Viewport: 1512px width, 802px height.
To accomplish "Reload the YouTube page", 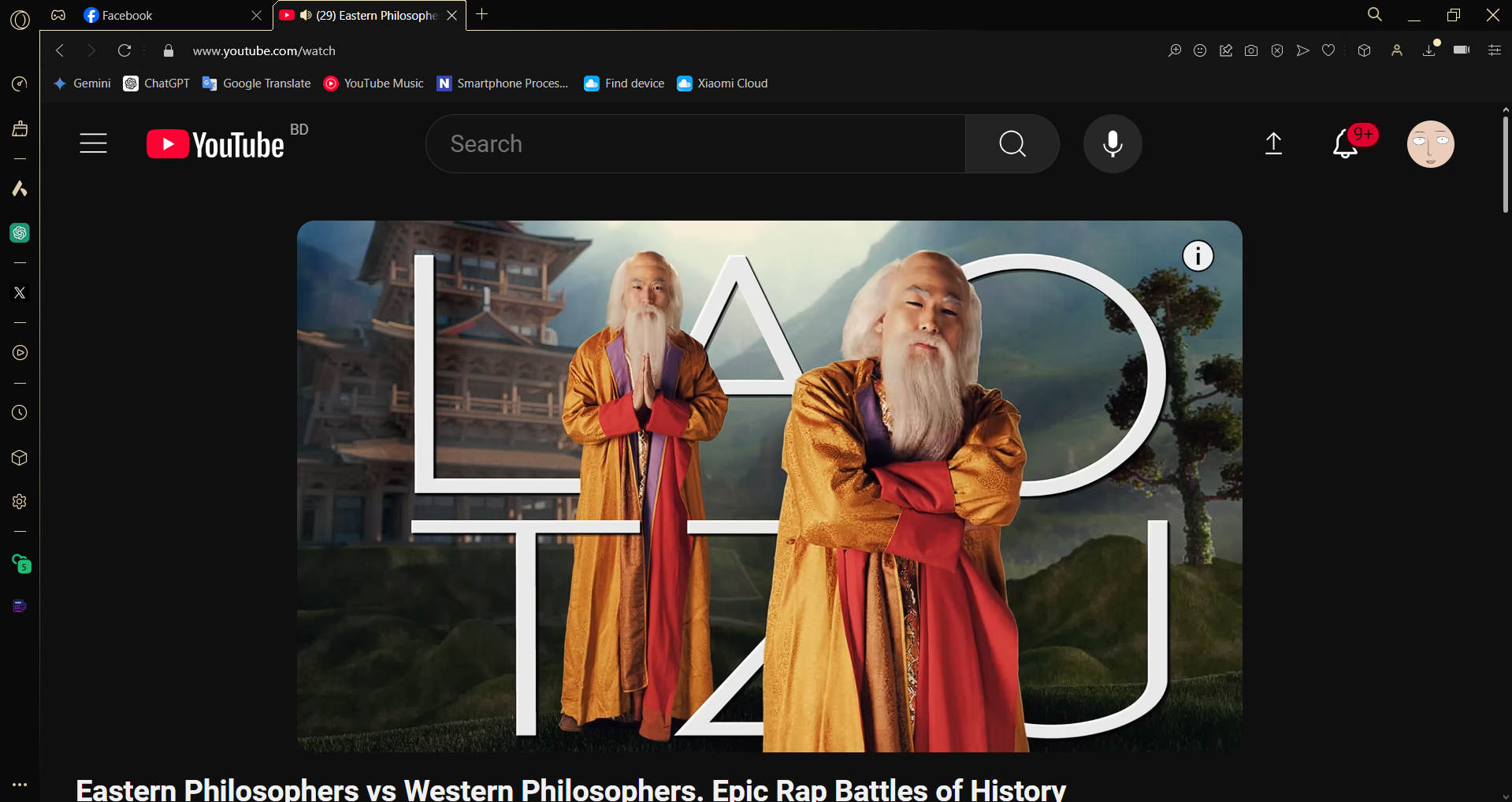I will (124, 50).
